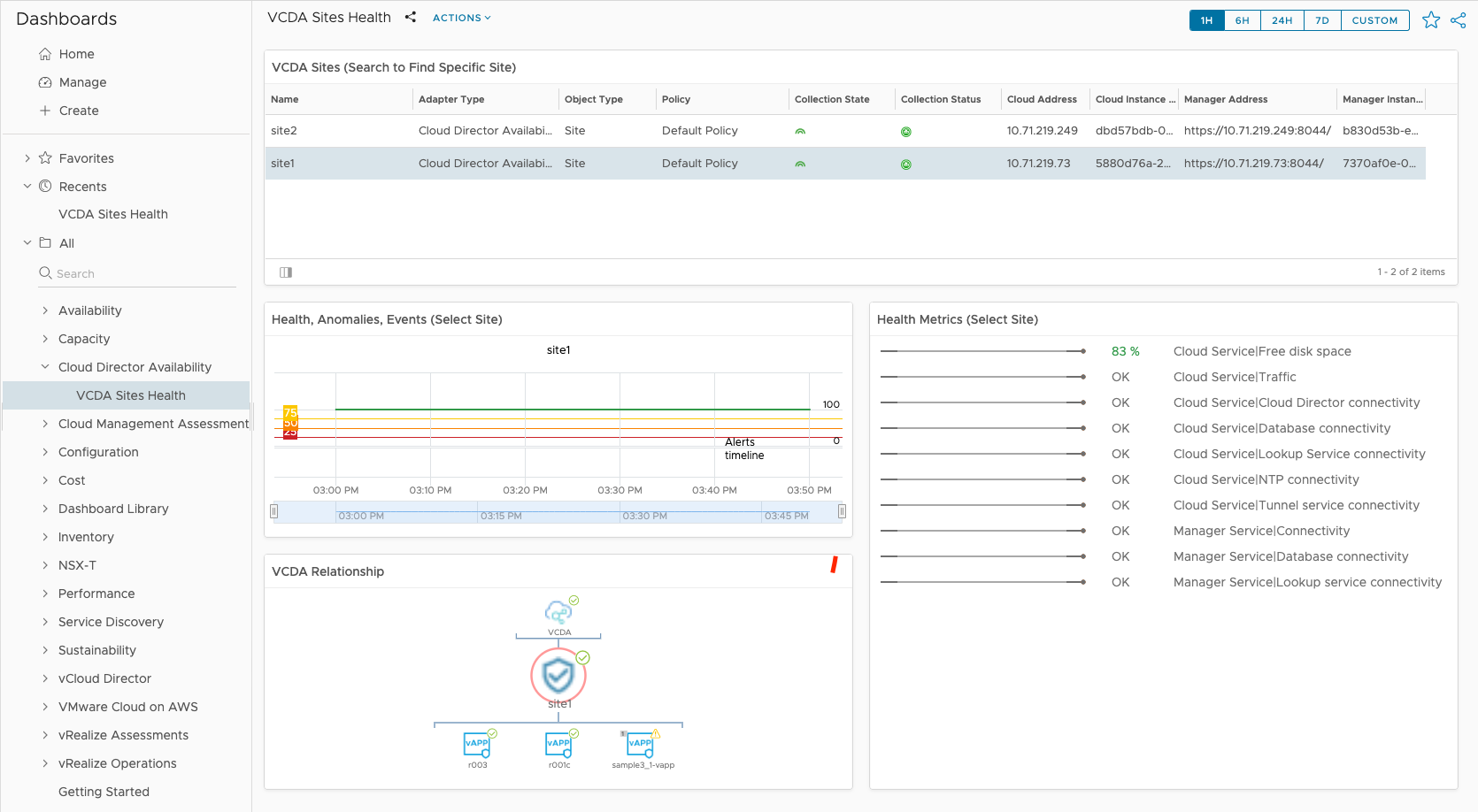Click the left handle of timeline range slider
This screenshot has height=812, width=1478.
click(274, 511)
